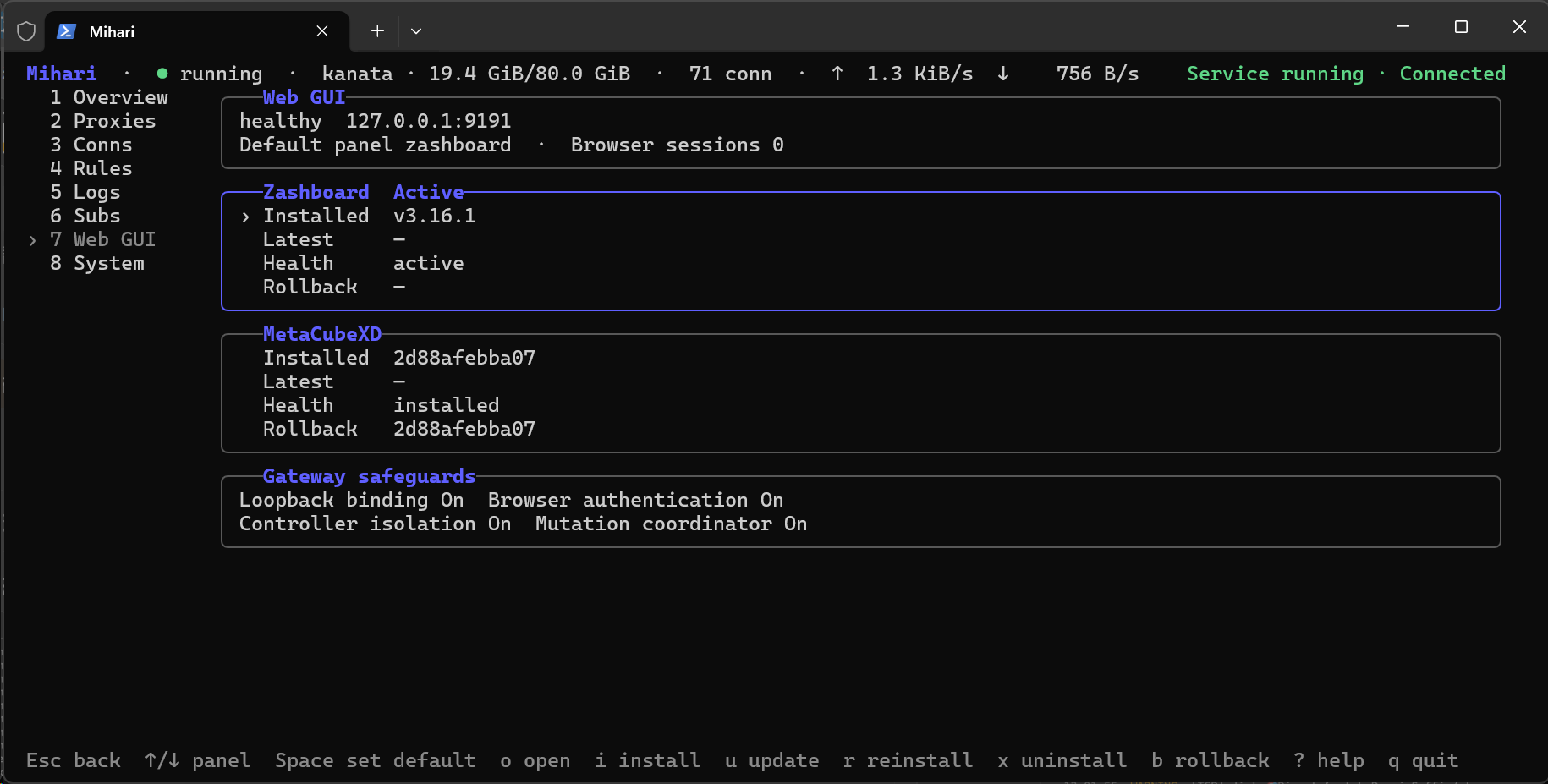
Task: Go to the 2 Proxies section
Action: [x=103, y=121]
